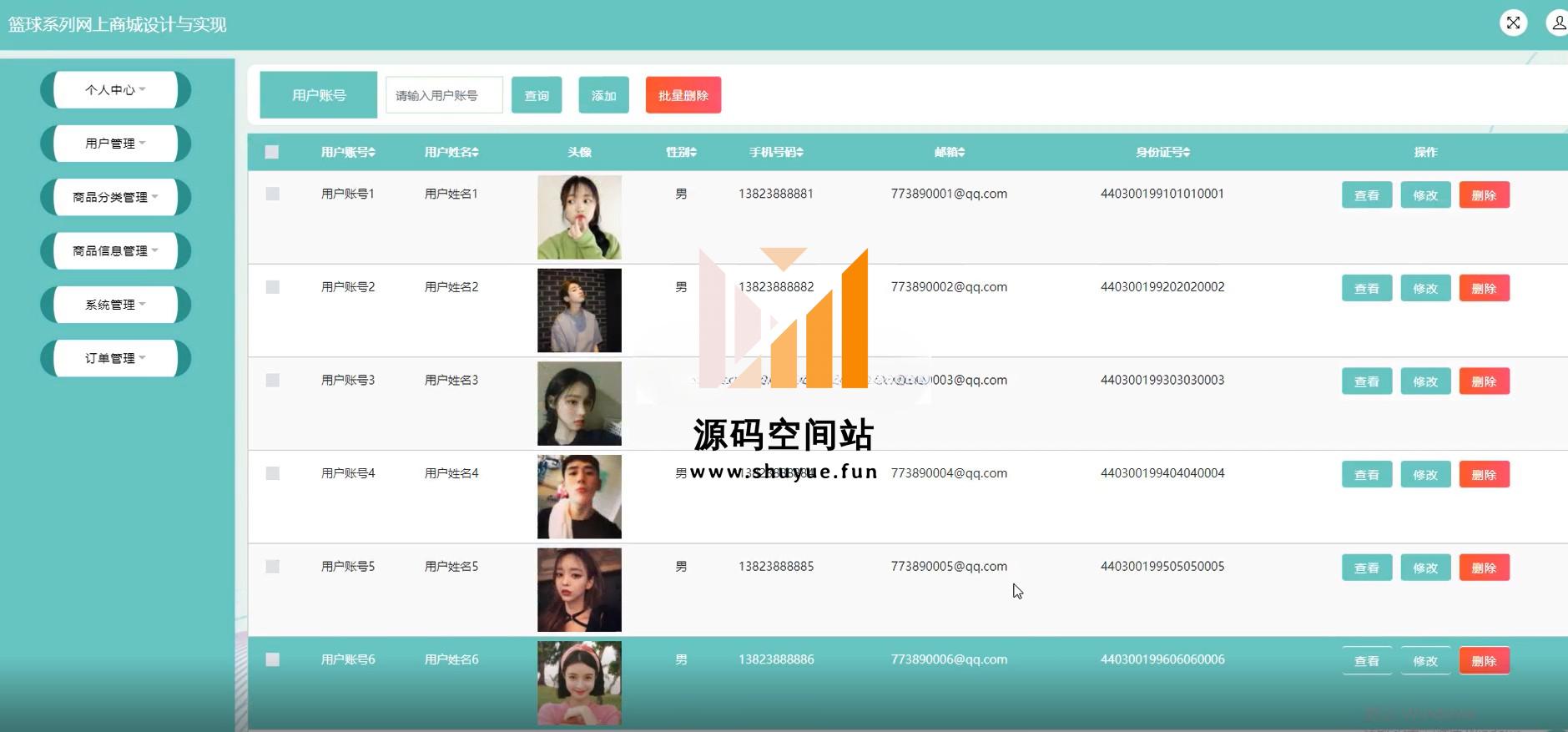The image size is (1568, 732).
Task: Tick the select-all checkbox in table header
Action: coord(272,152)
